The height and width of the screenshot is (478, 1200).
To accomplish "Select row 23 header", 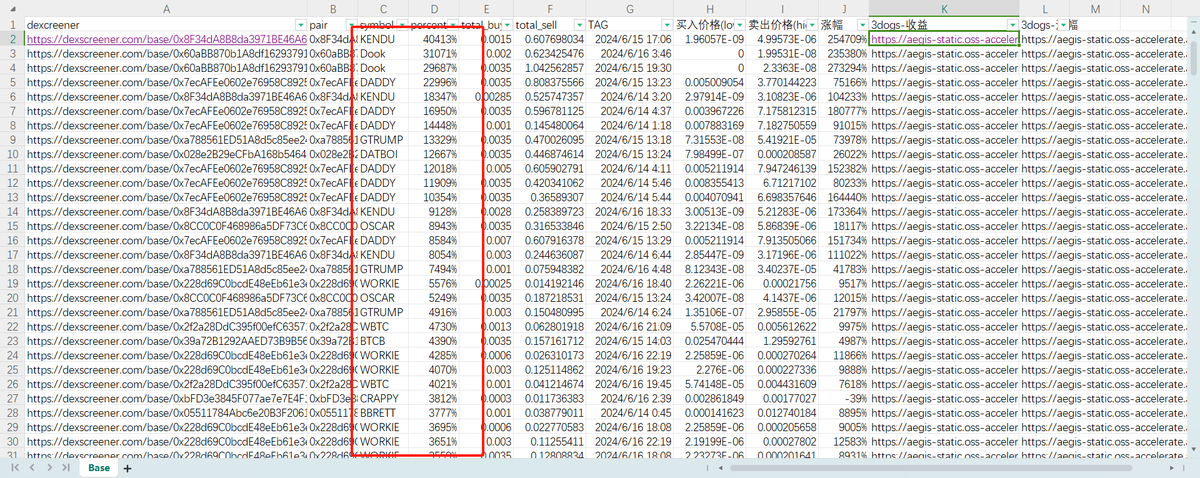I will [12, 341].
